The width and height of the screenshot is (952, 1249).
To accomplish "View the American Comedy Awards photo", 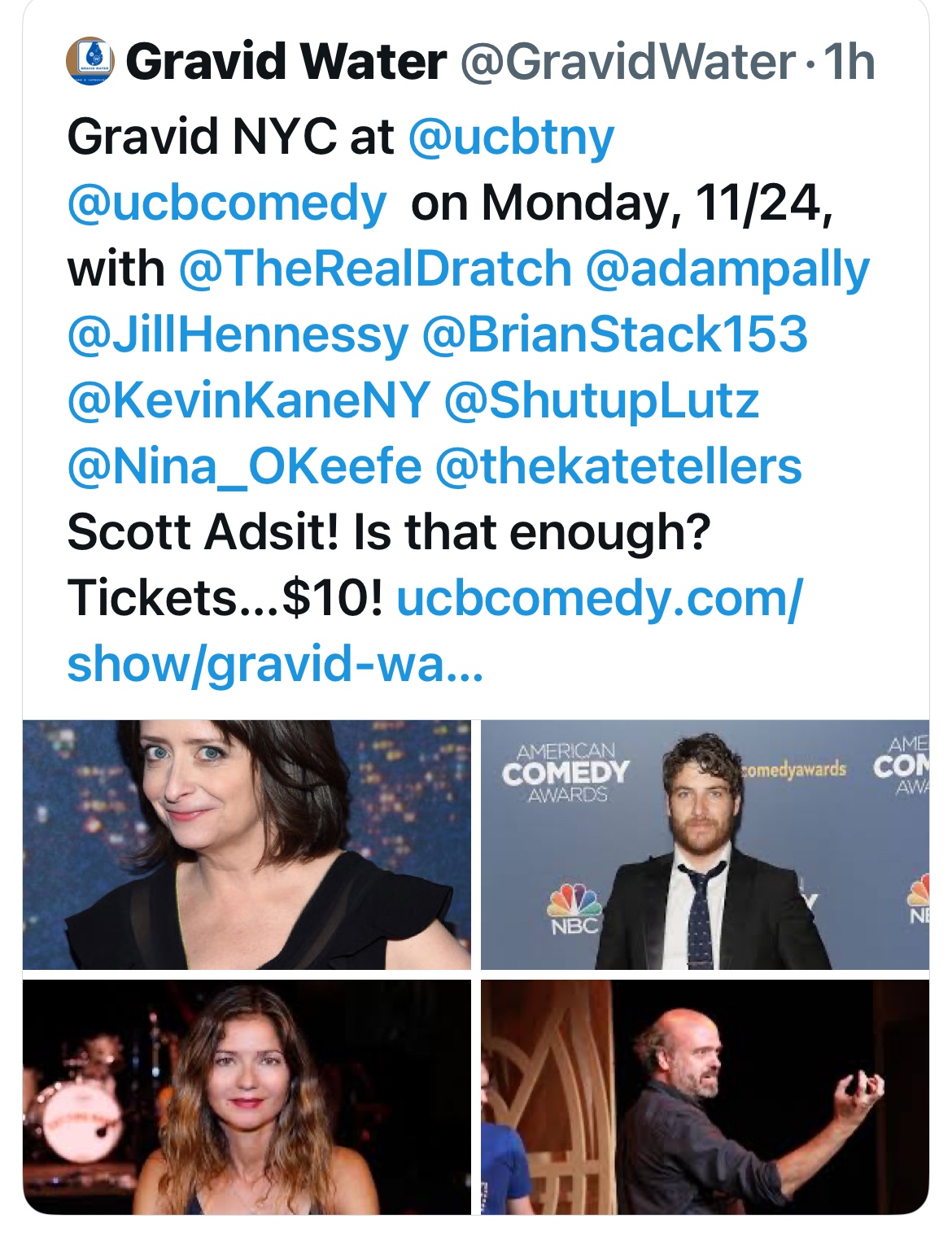I will 705,844.
